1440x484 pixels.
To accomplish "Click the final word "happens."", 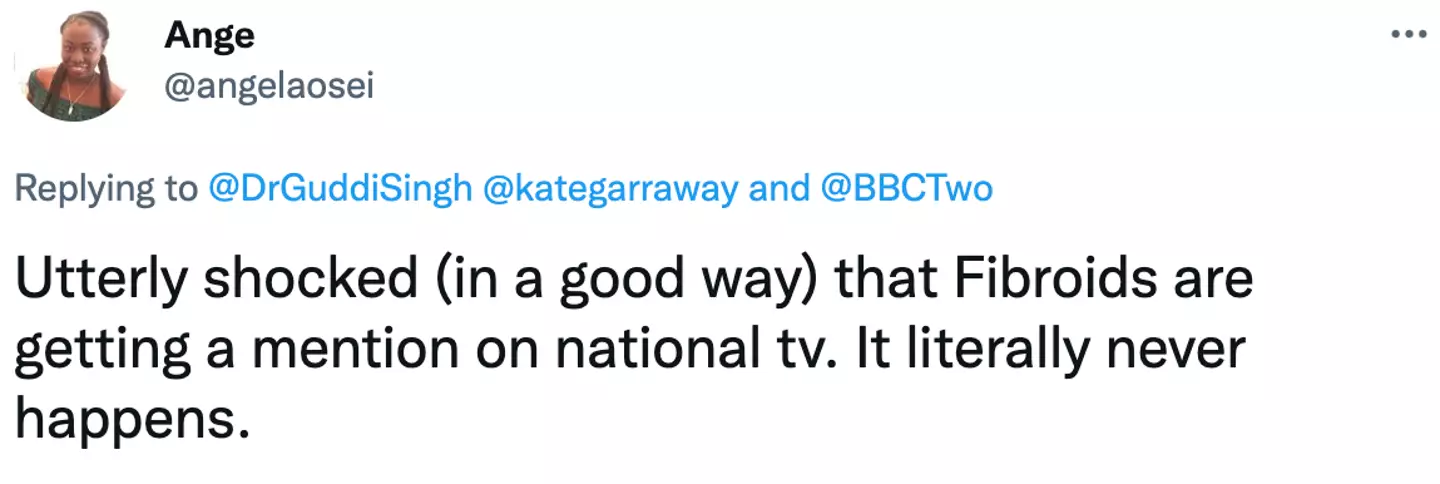I will tap(130, 422).
